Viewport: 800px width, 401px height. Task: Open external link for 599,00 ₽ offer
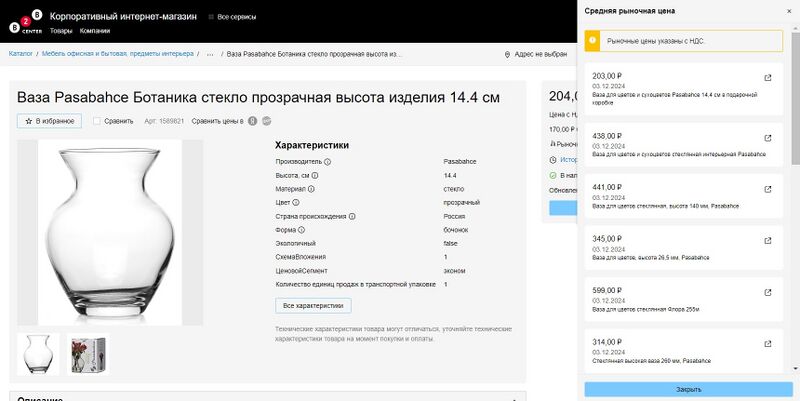(x=767, y=292)
